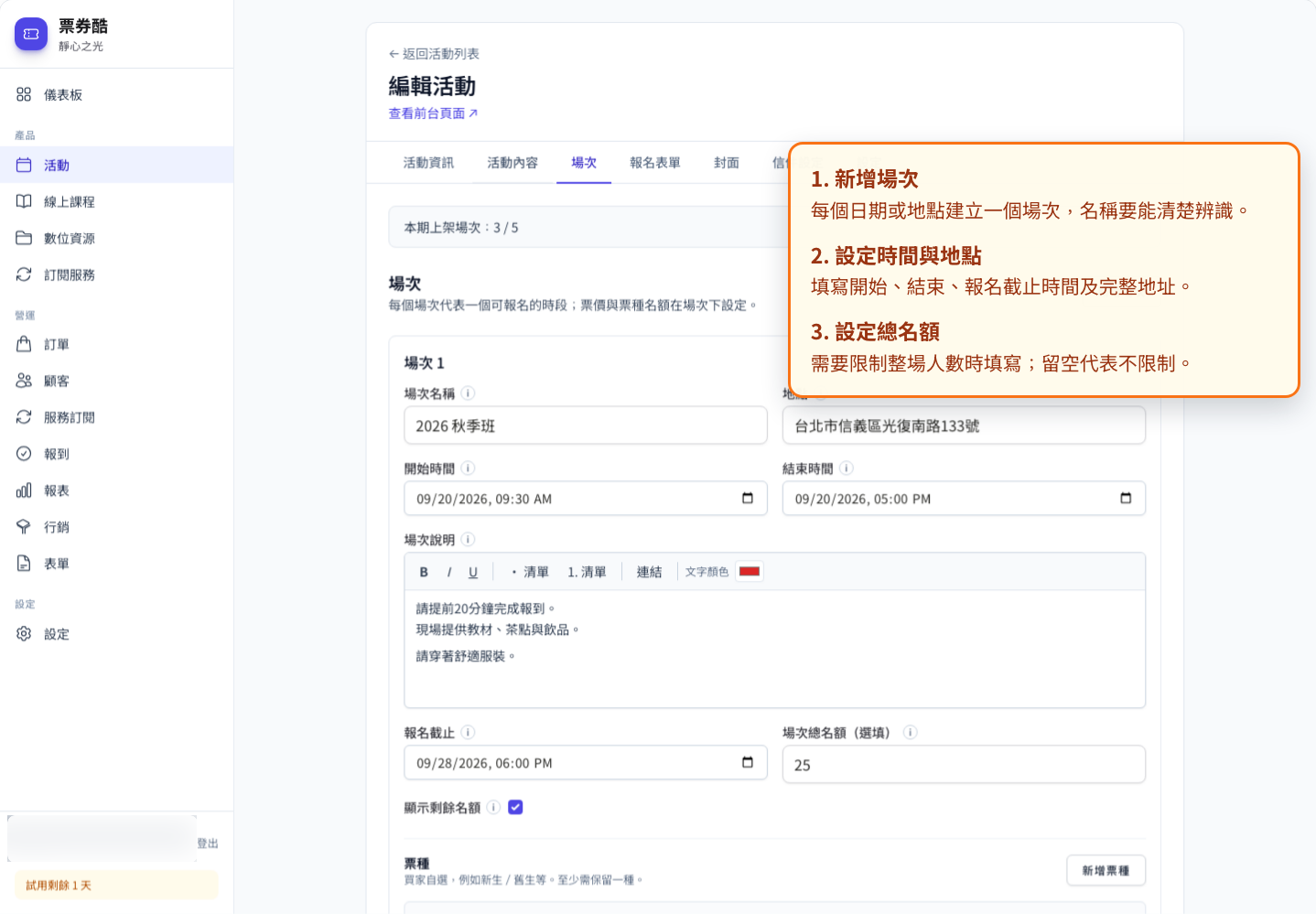Click the 報到 check-circle icon
The height and width of the screenshot is (914, 1316).
24,454
